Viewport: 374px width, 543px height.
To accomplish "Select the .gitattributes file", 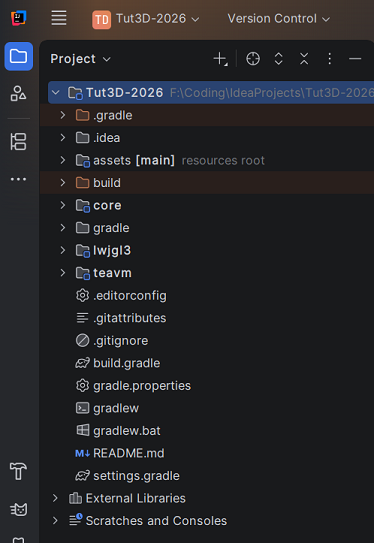I will click(x=121, y=318).
